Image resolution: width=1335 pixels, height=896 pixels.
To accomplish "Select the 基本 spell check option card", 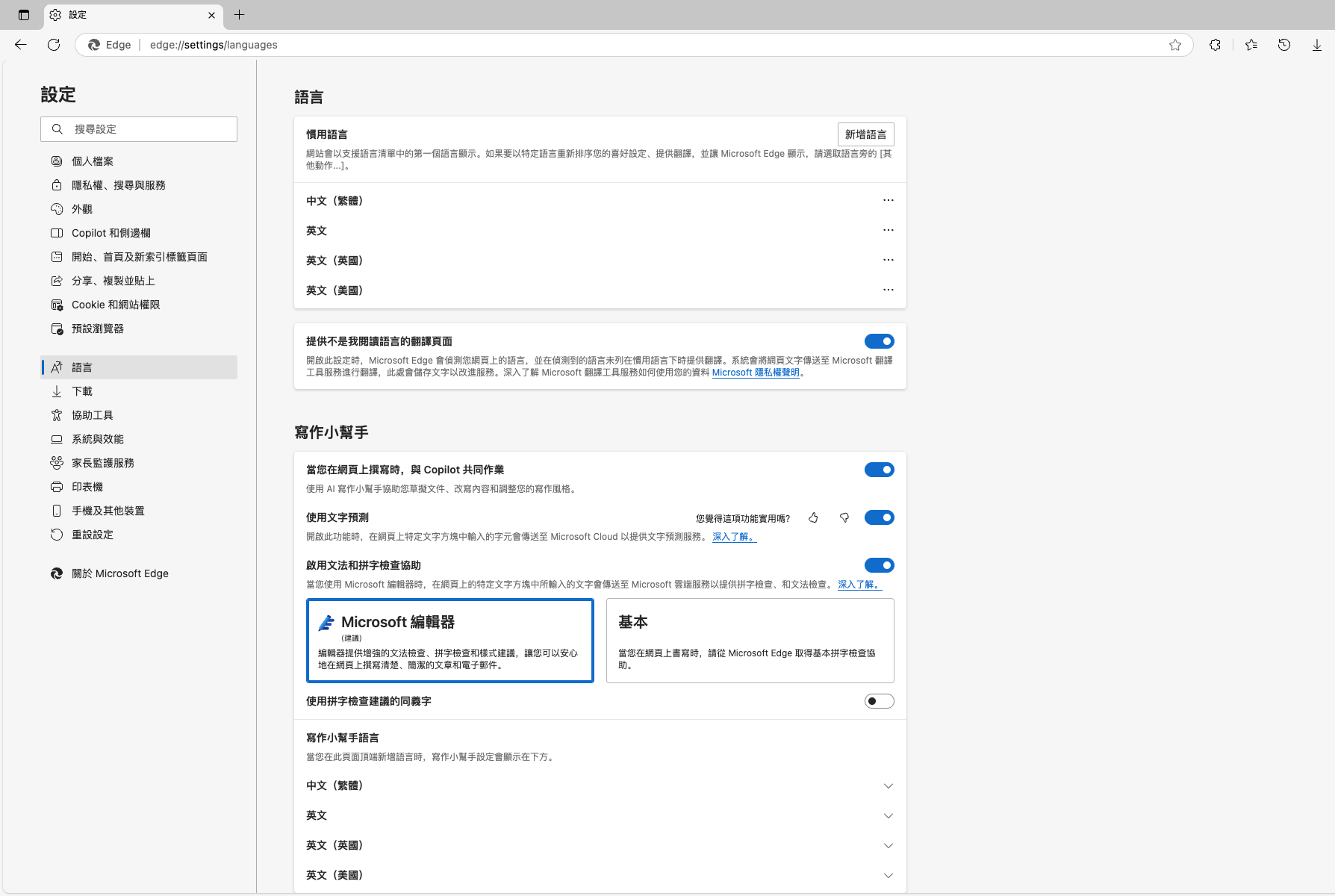I will coord(750,641).
